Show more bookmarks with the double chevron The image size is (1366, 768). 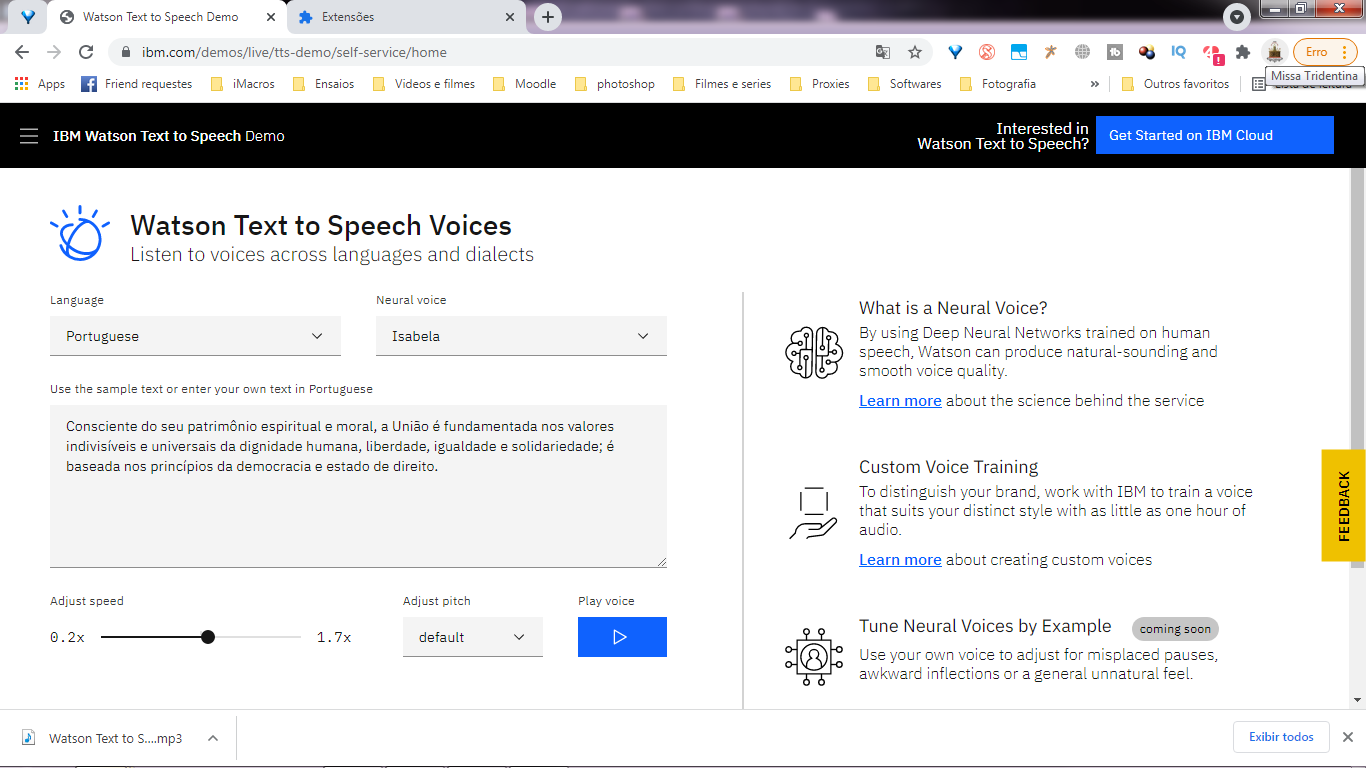[1095, 84]
